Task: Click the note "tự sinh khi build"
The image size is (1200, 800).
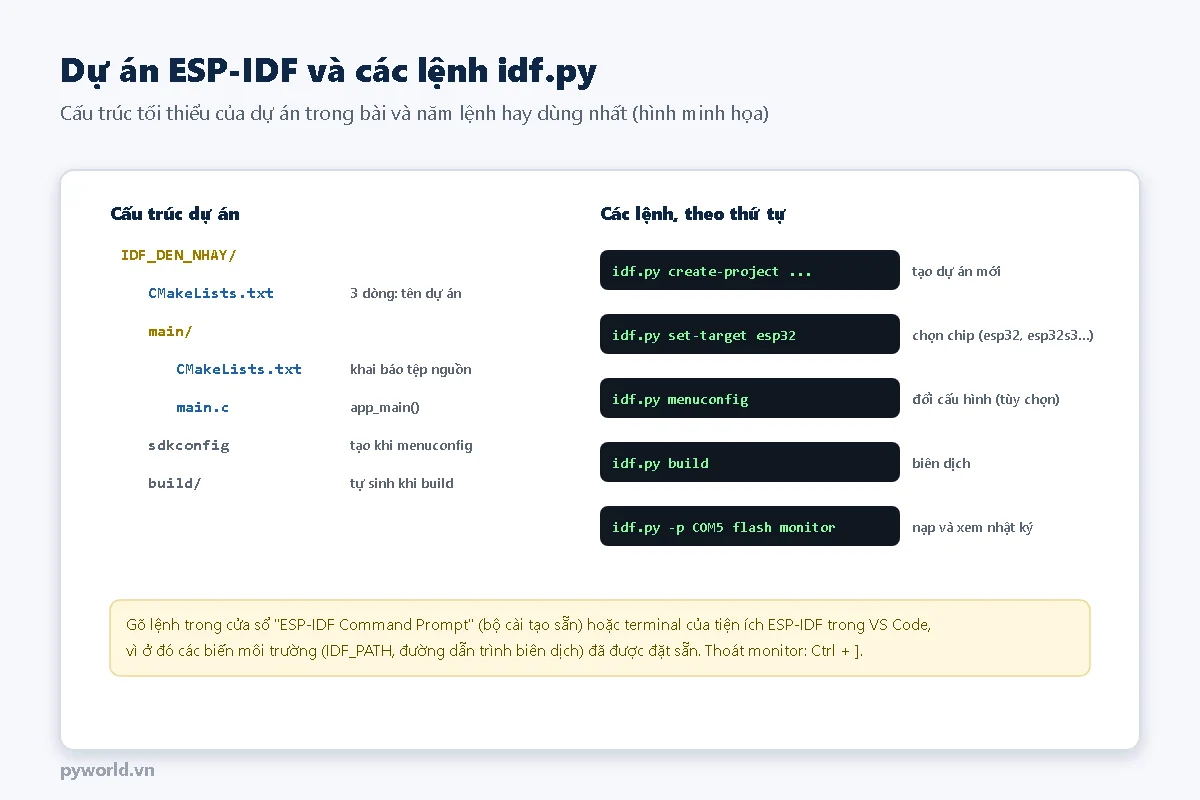Action: click(402, 483)
